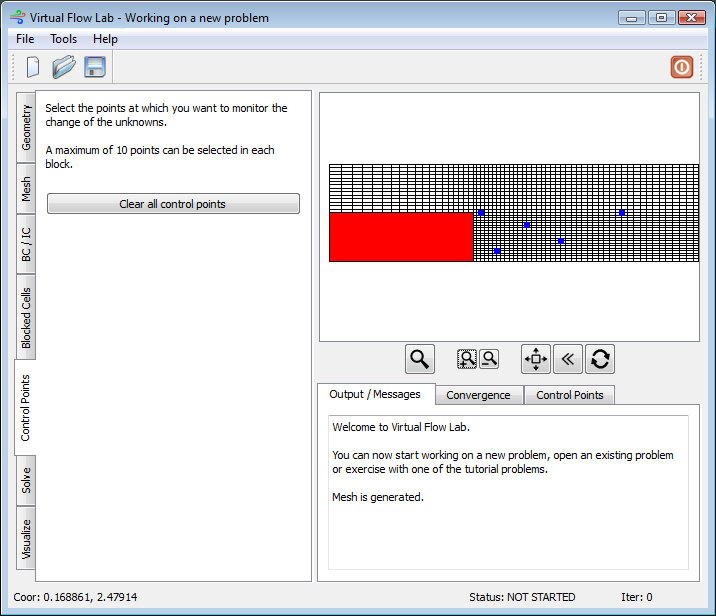This screenshot has height=616, width=716.
Task: Maximize the Virtual Flow Lab window
Action: 661,18
